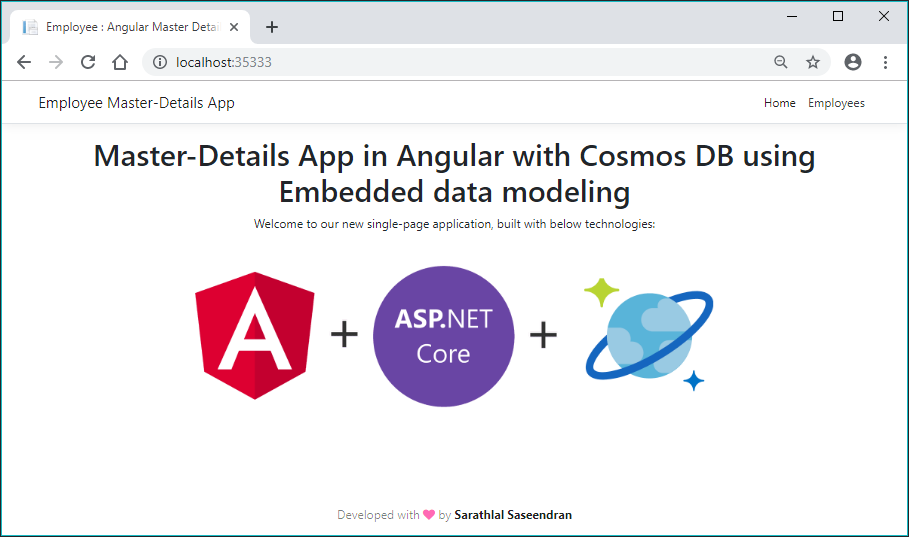Screen dimensions: 909x537
Task: Click the pink heart icon in footer
Action: click(429, 514)
